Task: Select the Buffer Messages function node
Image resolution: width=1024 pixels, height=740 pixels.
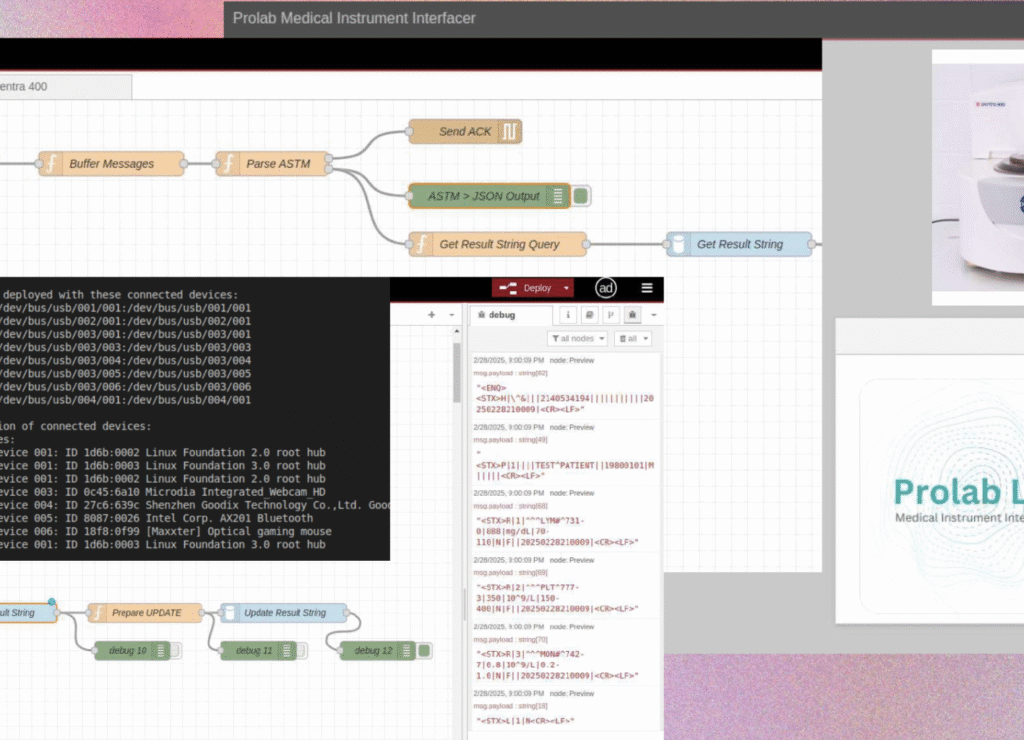Action: (x=111, y=164)
